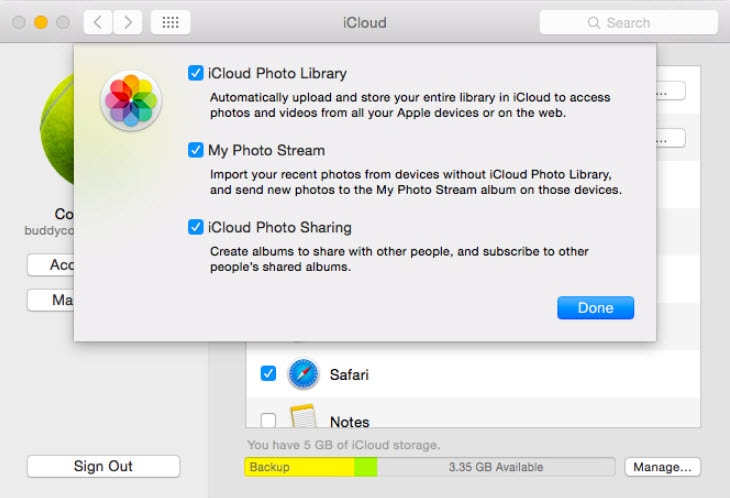This screenshot has width=730, height=498.
Task: Toggle iCloud Photo Sharing checkbox
Action: (196, 227)
